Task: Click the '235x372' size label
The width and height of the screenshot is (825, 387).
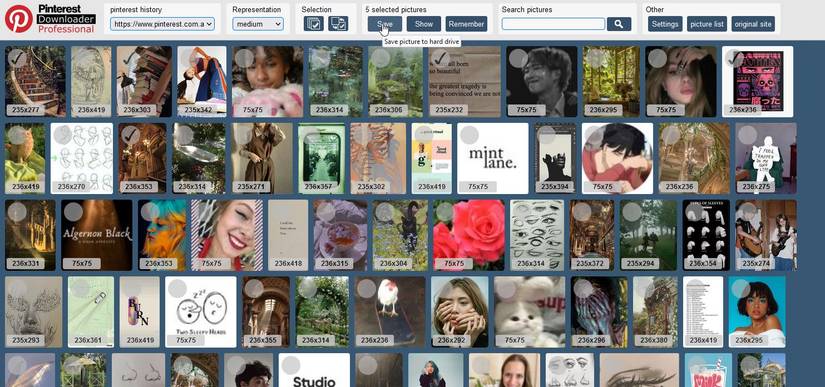Action: pyautogui.click(x=591, y=263)
